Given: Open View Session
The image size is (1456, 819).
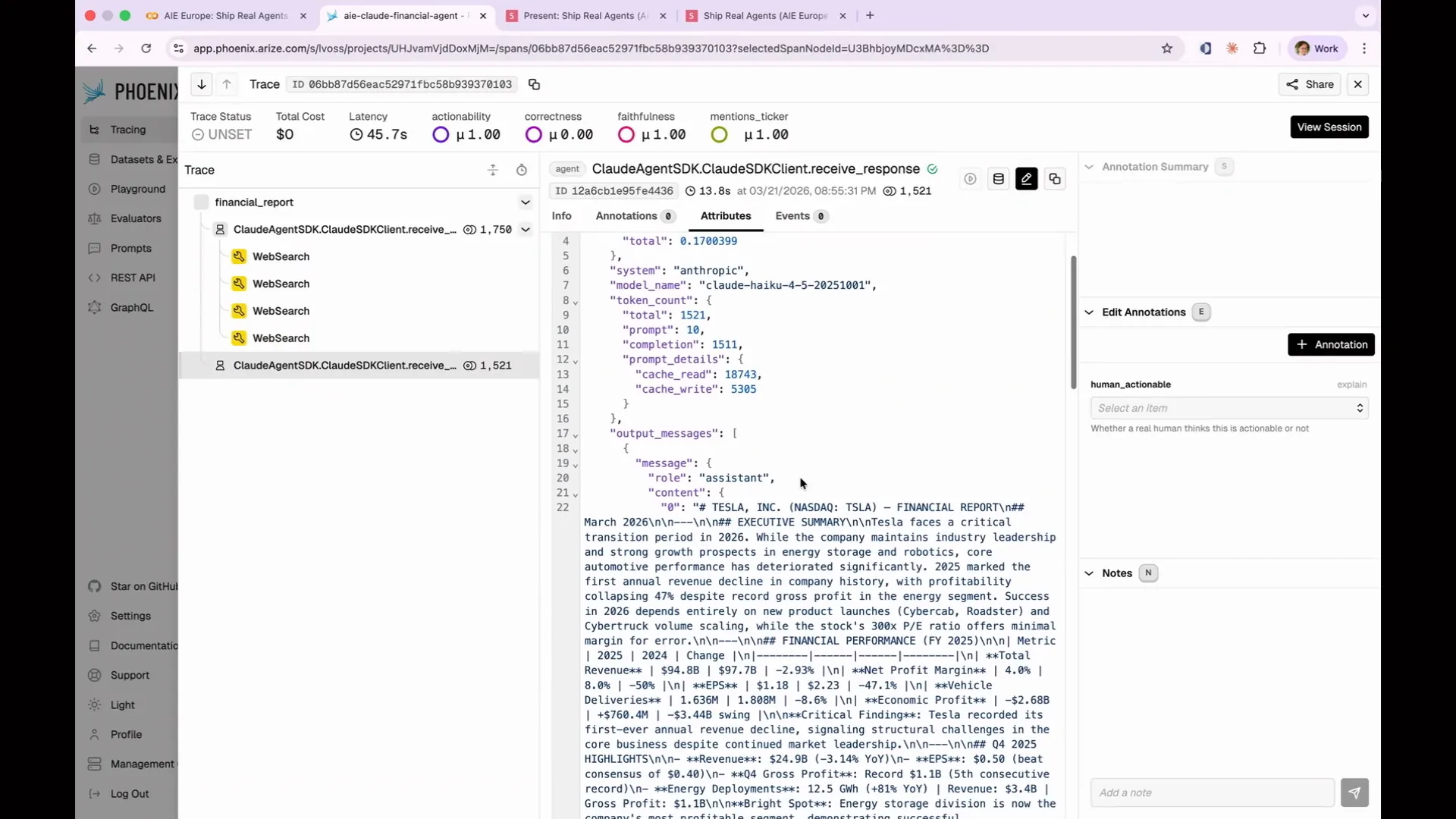Looking at the screenshot, I should (x=1329, y=127).
